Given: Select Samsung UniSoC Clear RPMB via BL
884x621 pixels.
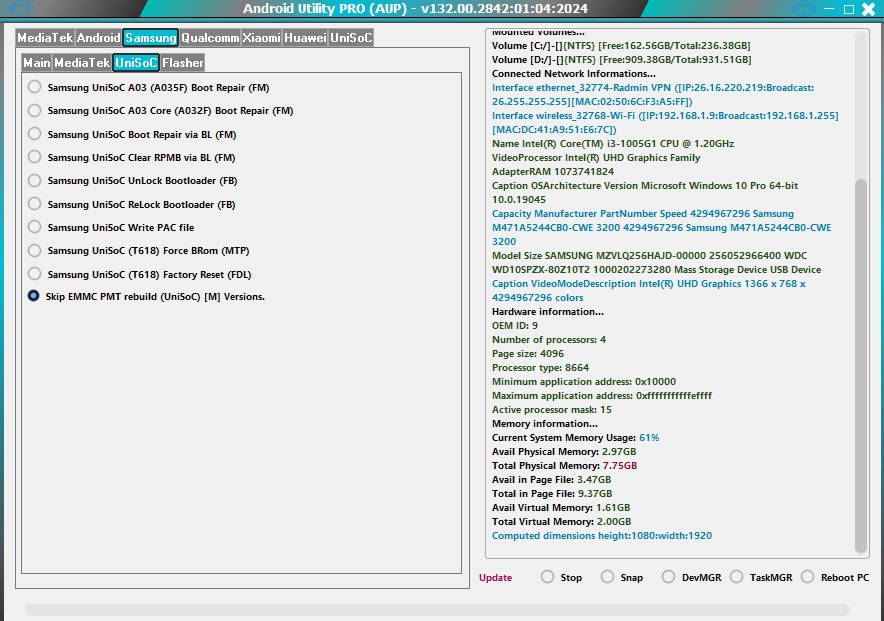Looking at the screenshot, I should pos(33,157).
